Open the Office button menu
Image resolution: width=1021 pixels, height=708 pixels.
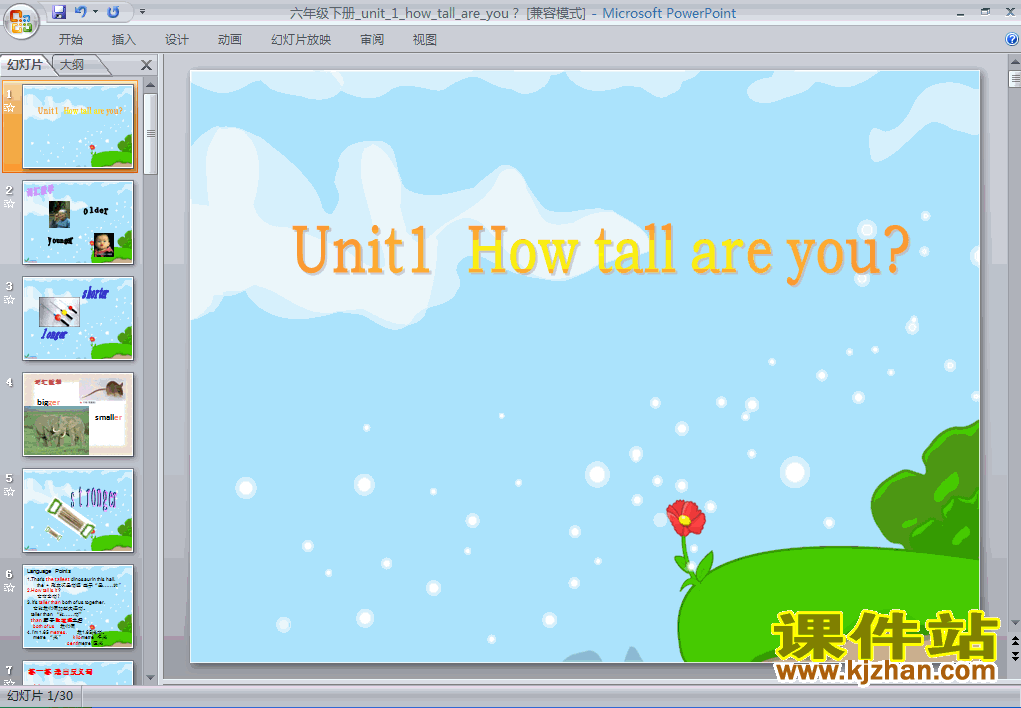coord(21,21)
